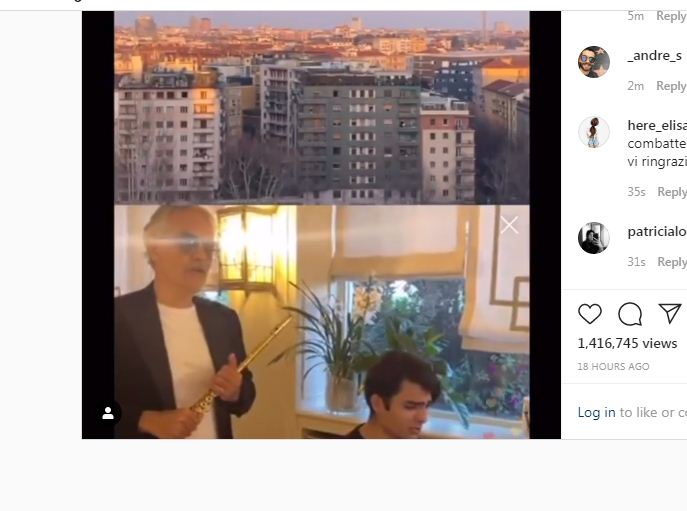Open here_elisa avatar
The height and width of the screenshot is (511, 687).
[x=594, y=132]
